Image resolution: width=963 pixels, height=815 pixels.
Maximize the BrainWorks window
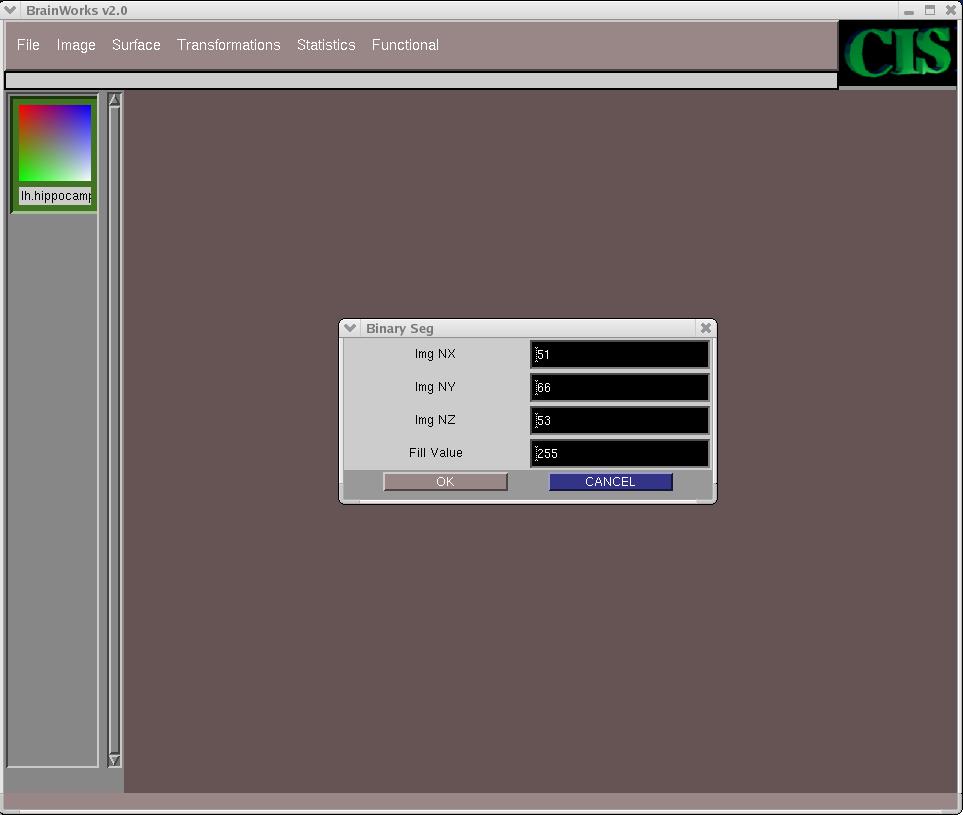[930, 10]
